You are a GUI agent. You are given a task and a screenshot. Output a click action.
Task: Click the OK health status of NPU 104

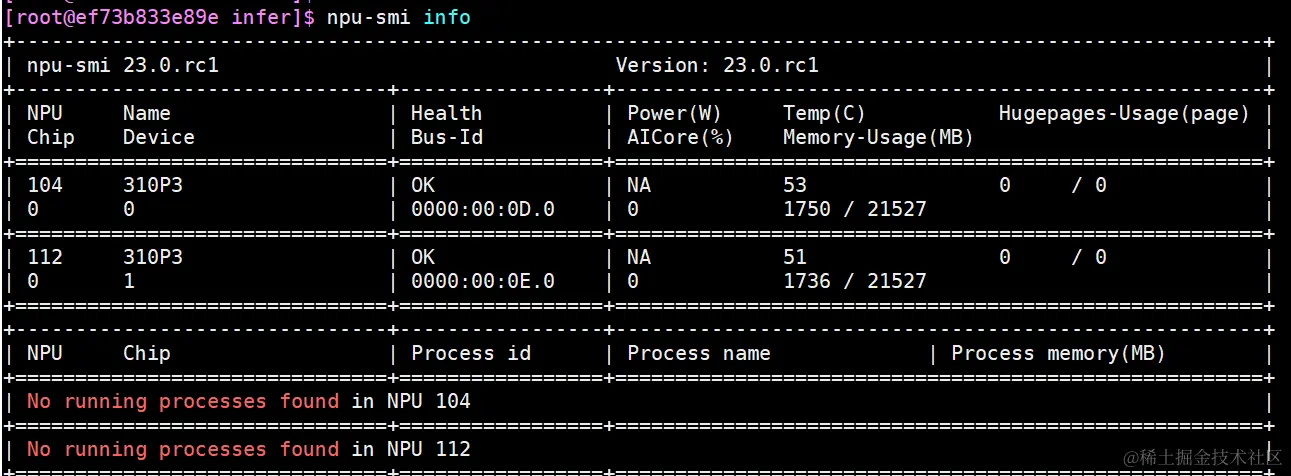(423, 185)
